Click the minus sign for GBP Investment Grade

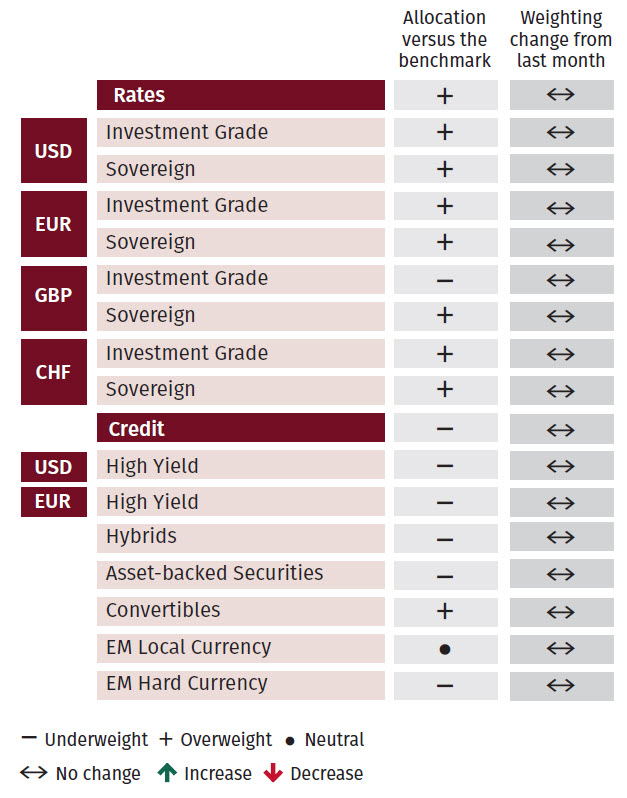tap(445, 280)
